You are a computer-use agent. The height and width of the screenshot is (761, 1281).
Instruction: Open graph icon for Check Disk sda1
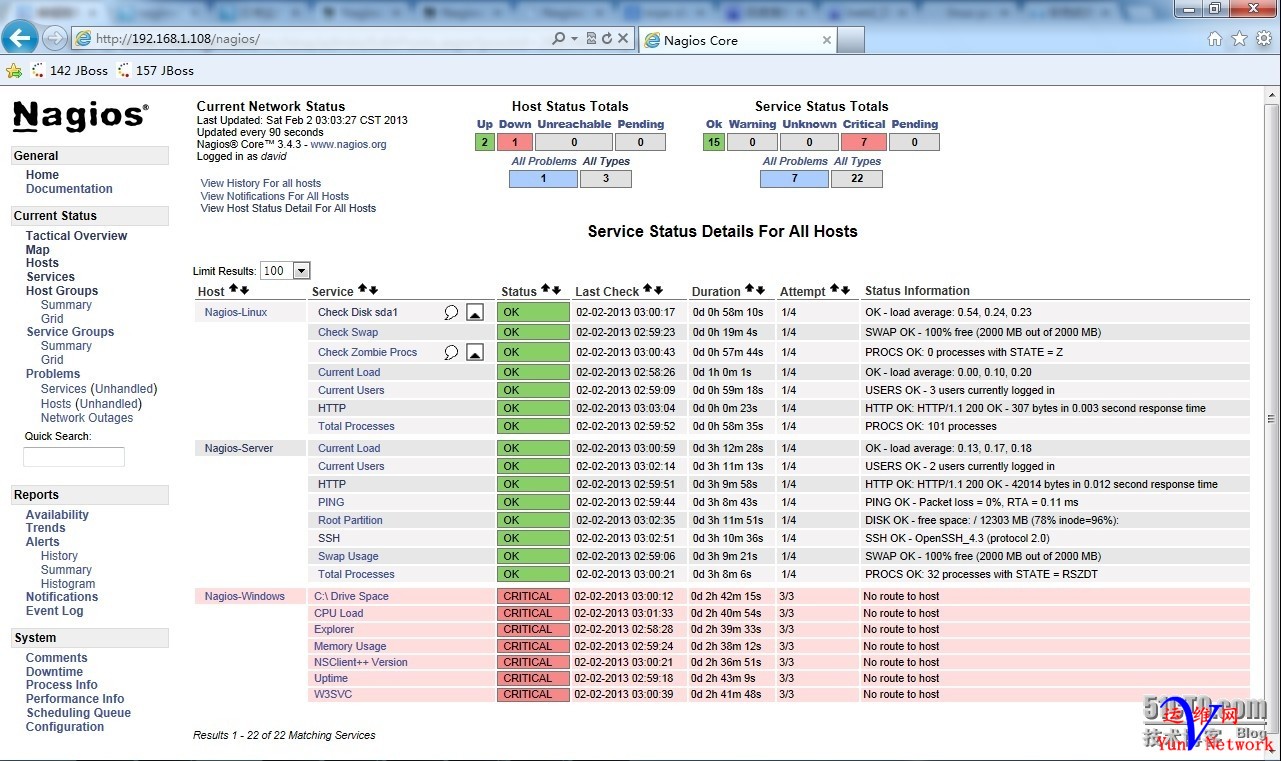pos(475,313)
